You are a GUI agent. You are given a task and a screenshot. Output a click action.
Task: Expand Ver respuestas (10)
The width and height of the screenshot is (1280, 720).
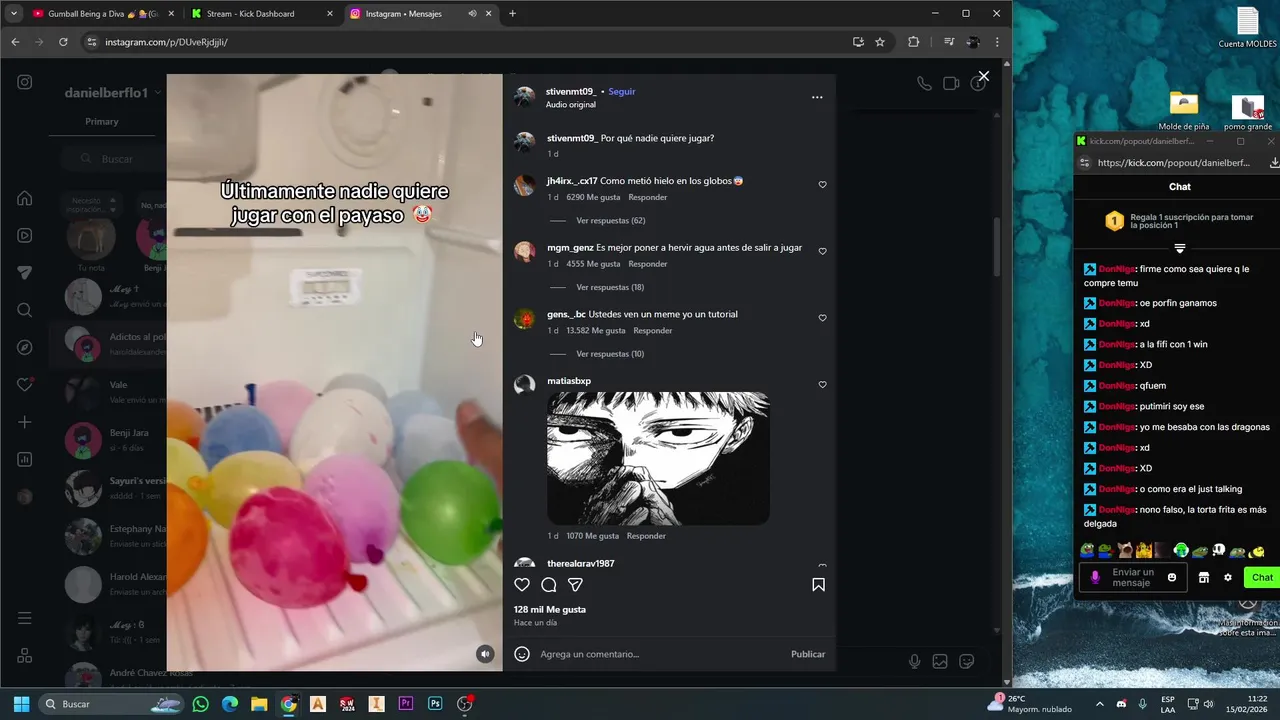(x=610, y=354)
